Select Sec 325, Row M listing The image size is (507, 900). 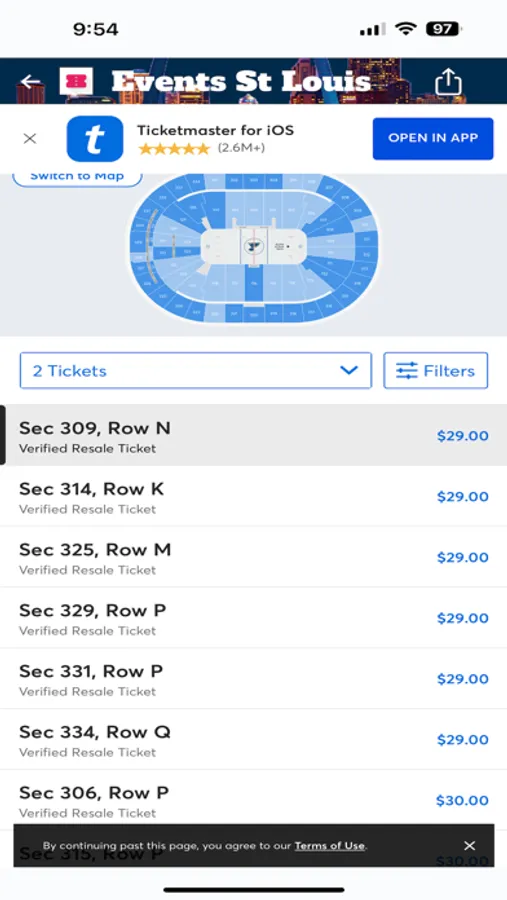click(253, 557)
